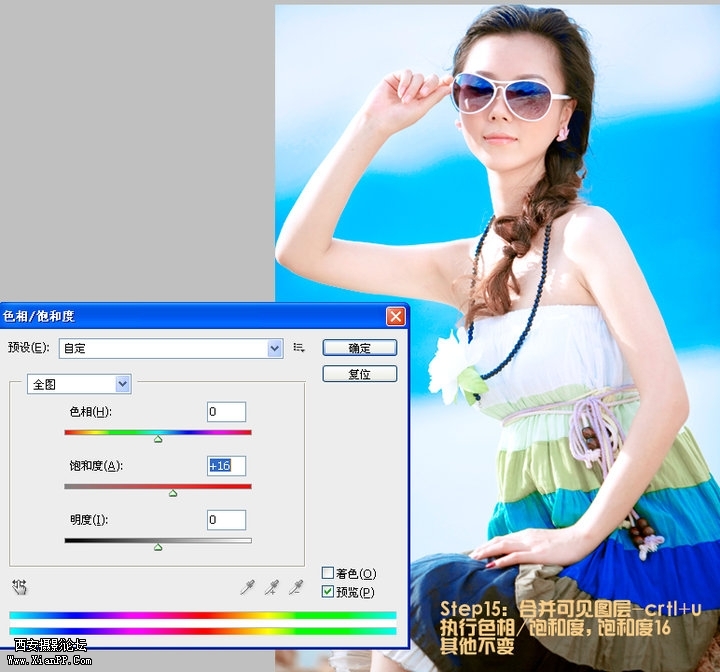720x672 pixels.
Task: Click the 饱和度 slider handle
Action: pyautogui.click(x=173, y=493)
